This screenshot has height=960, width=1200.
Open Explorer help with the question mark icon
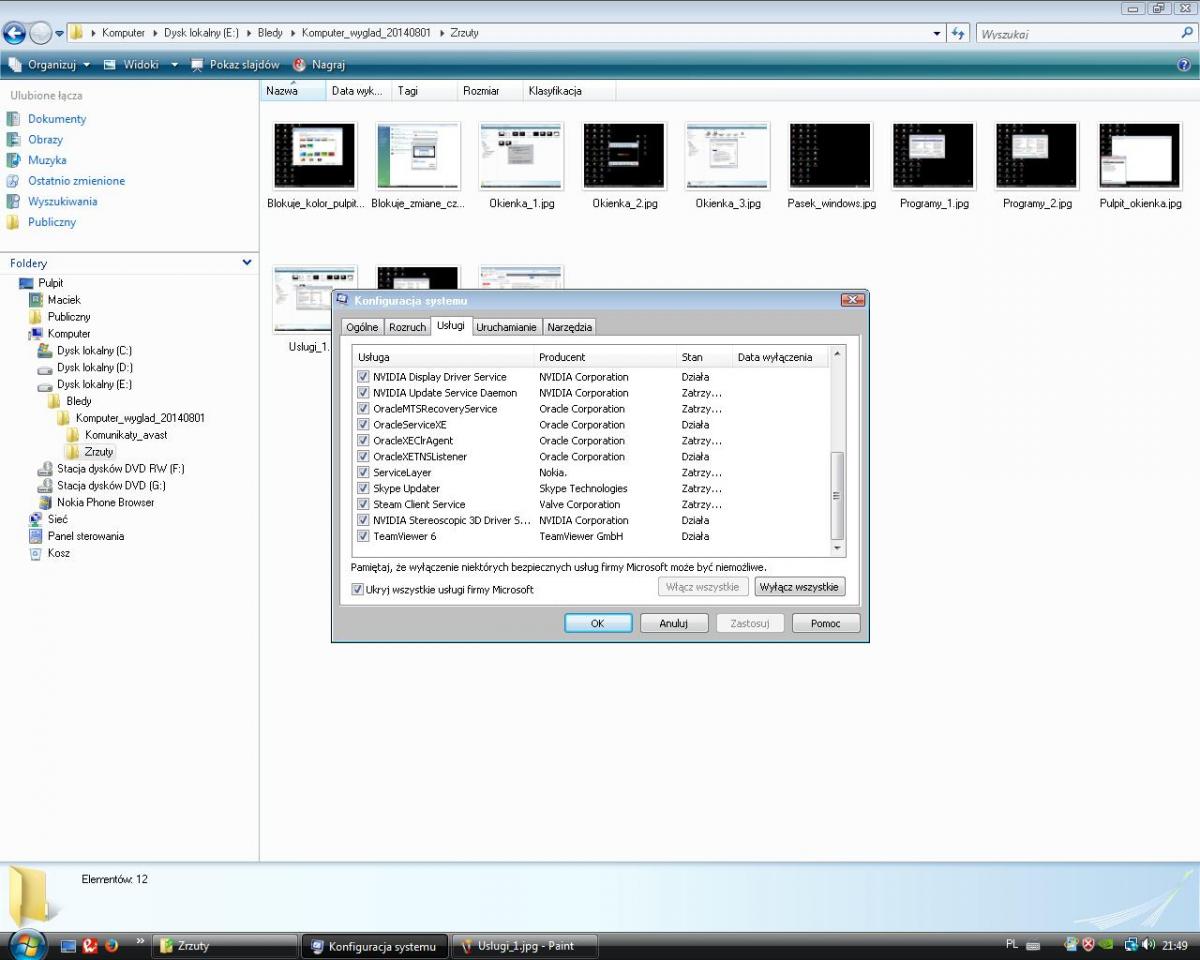pyautogui.click(x=1184, y=65)
